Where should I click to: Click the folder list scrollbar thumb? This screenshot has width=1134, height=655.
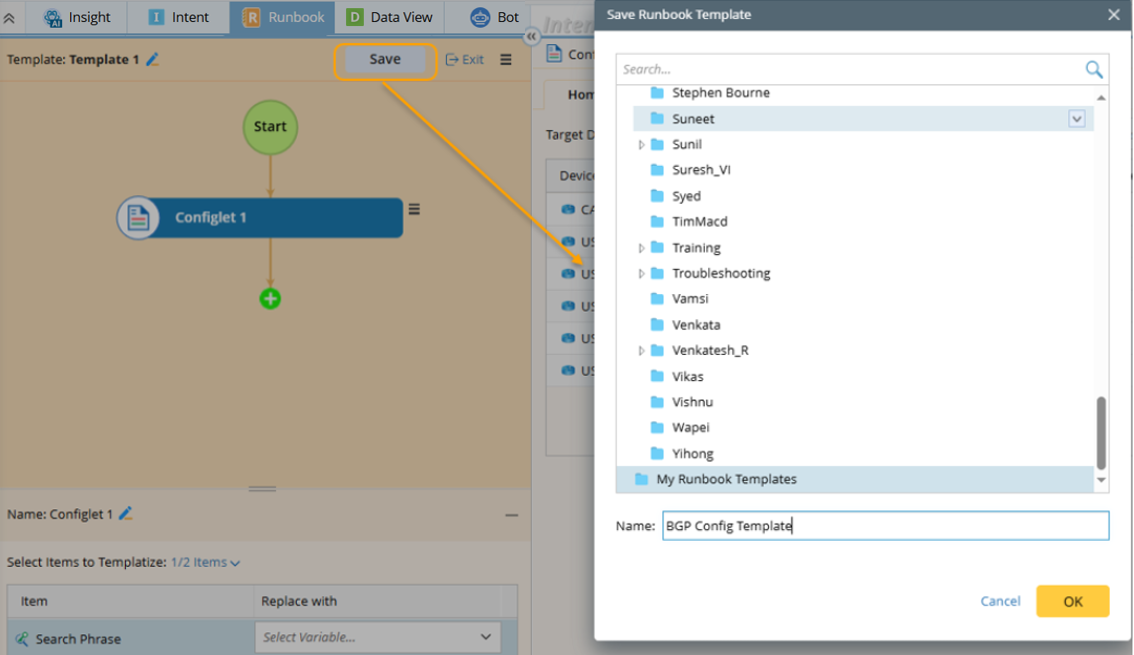click(1101, 432)
